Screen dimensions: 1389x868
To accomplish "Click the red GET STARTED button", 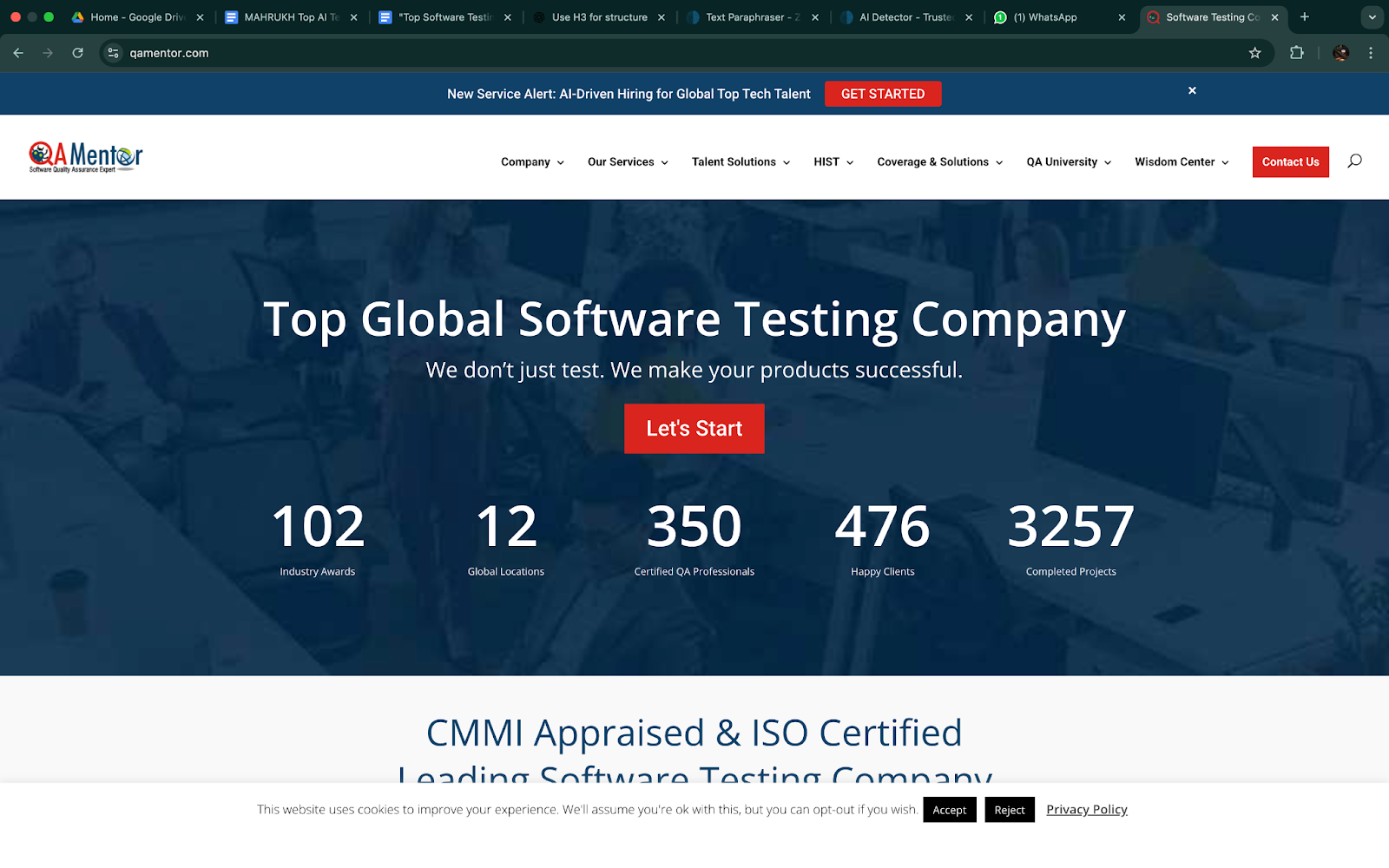I will 882,94.
